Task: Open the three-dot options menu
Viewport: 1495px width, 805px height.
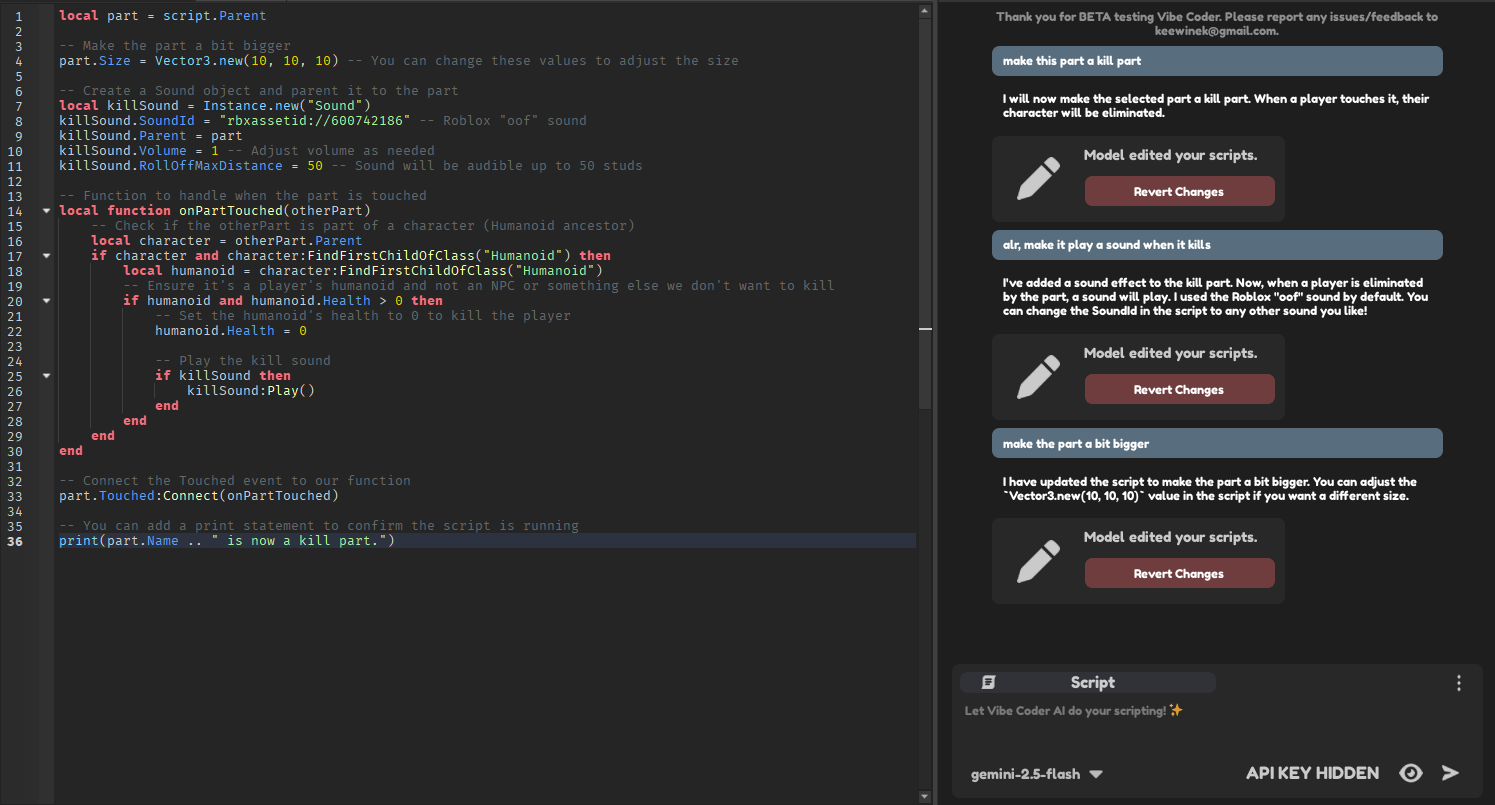Action: tap(1458, 683)
